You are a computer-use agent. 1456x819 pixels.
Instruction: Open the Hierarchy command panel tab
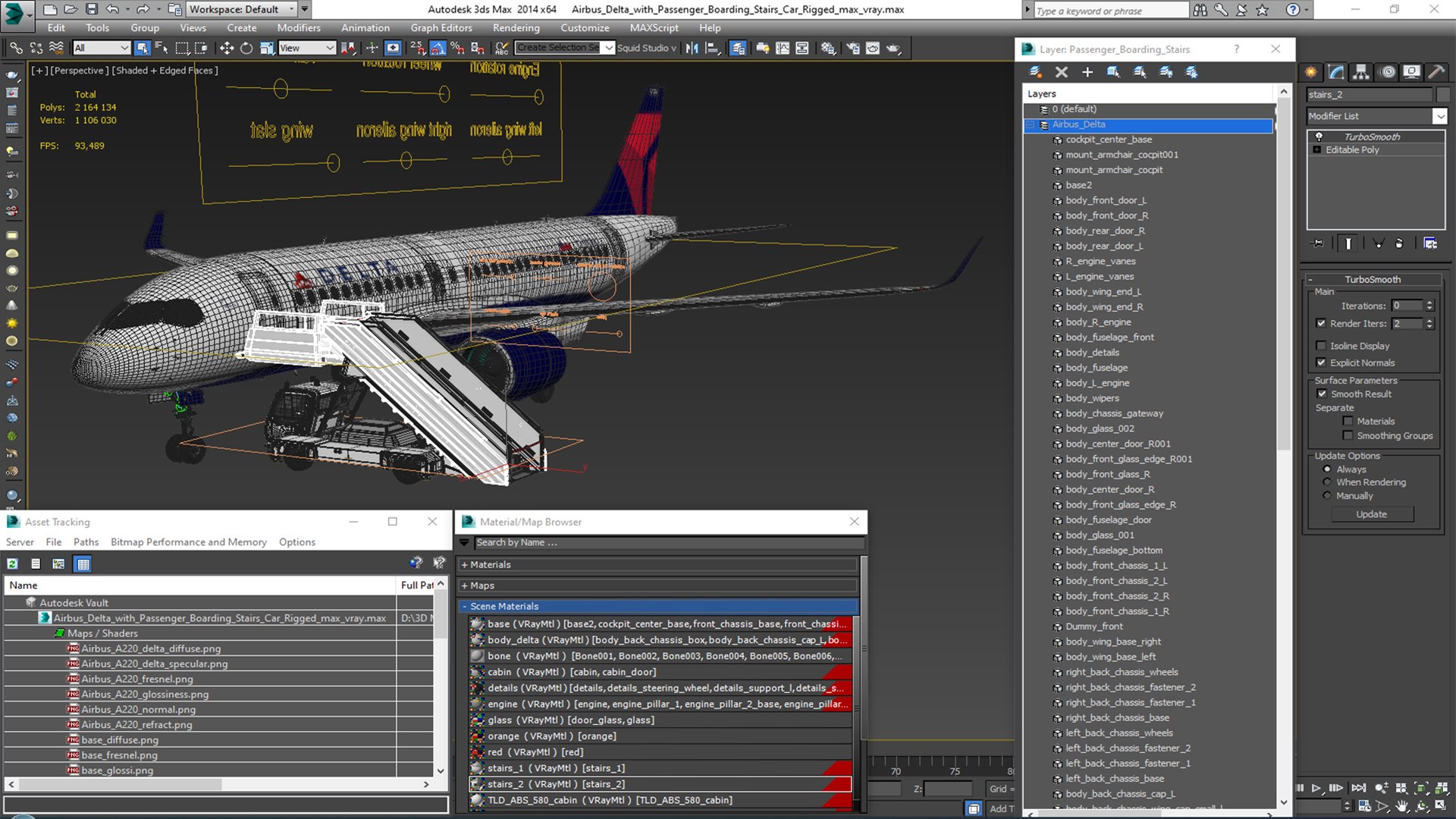click(x=1361, y=72)
